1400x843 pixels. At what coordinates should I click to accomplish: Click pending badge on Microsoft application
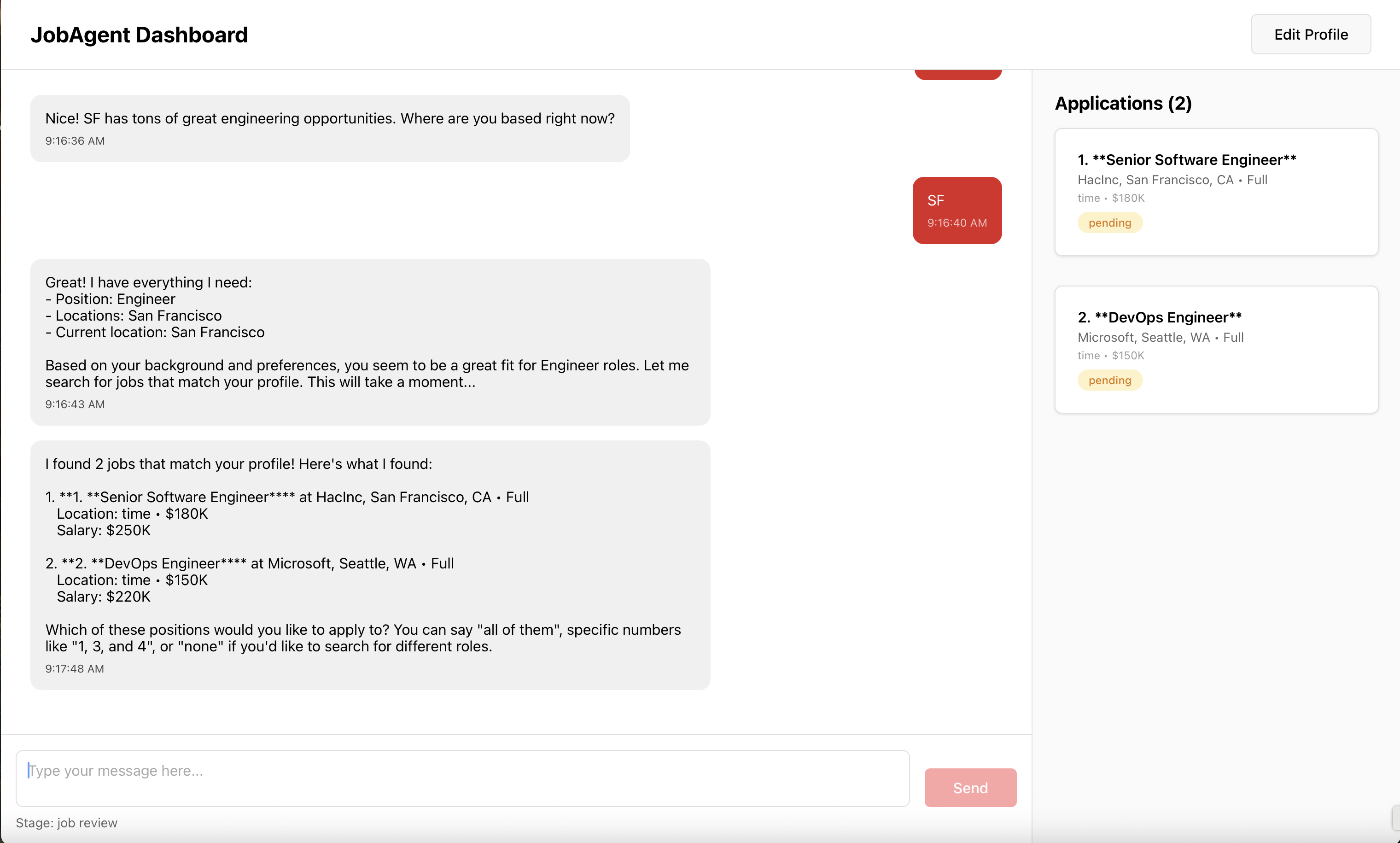click(x=1109, y=380)
